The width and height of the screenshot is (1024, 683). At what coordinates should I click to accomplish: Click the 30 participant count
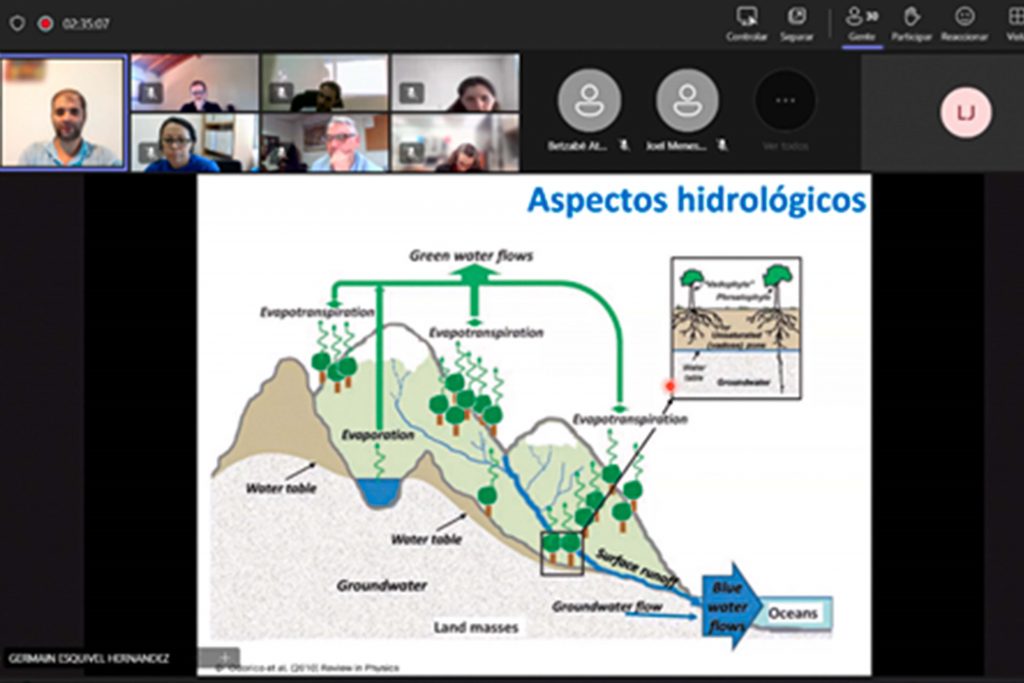coord(872,16)
